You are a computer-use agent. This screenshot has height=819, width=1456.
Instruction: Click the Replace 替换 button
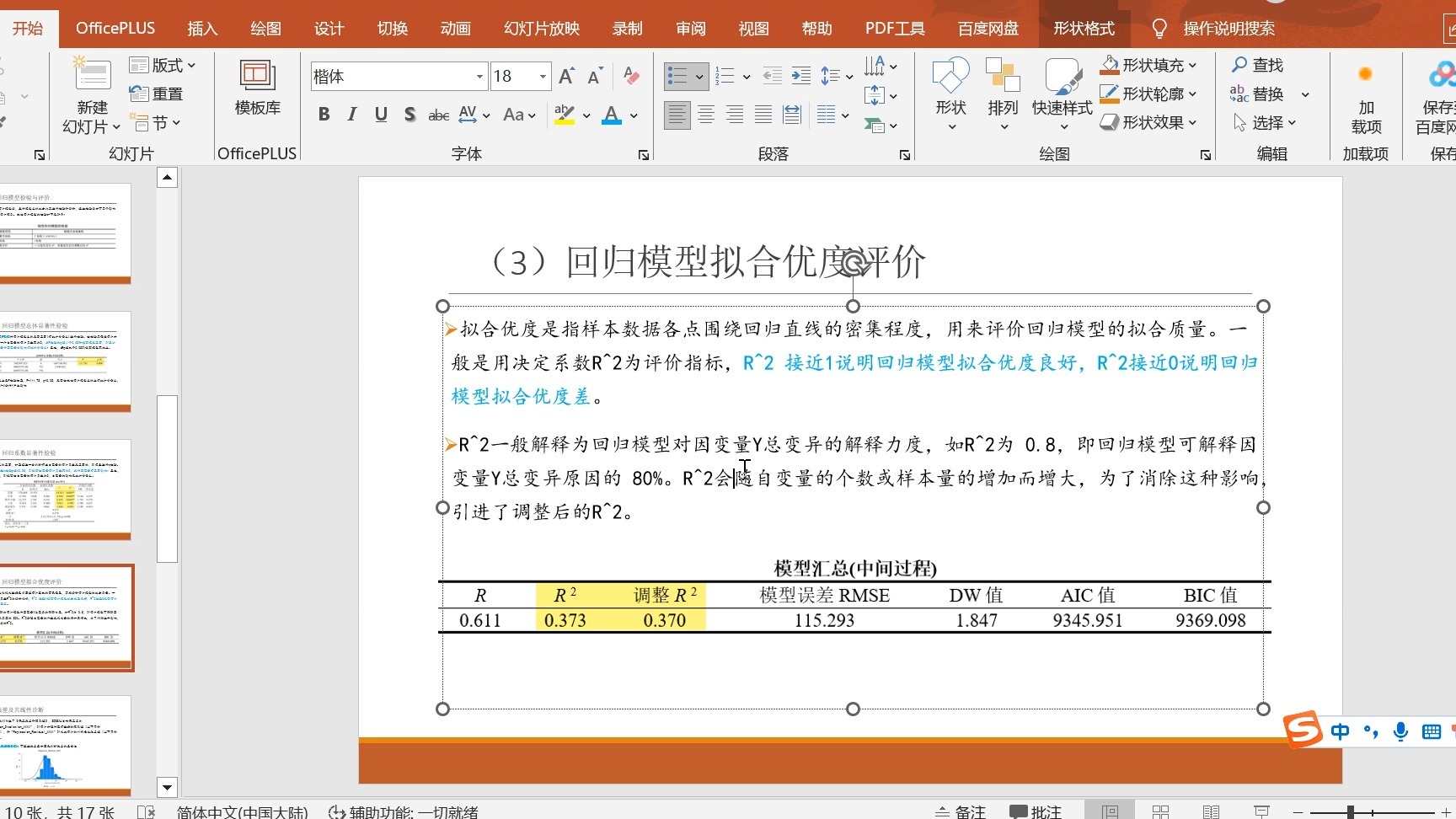[1257, 94]
